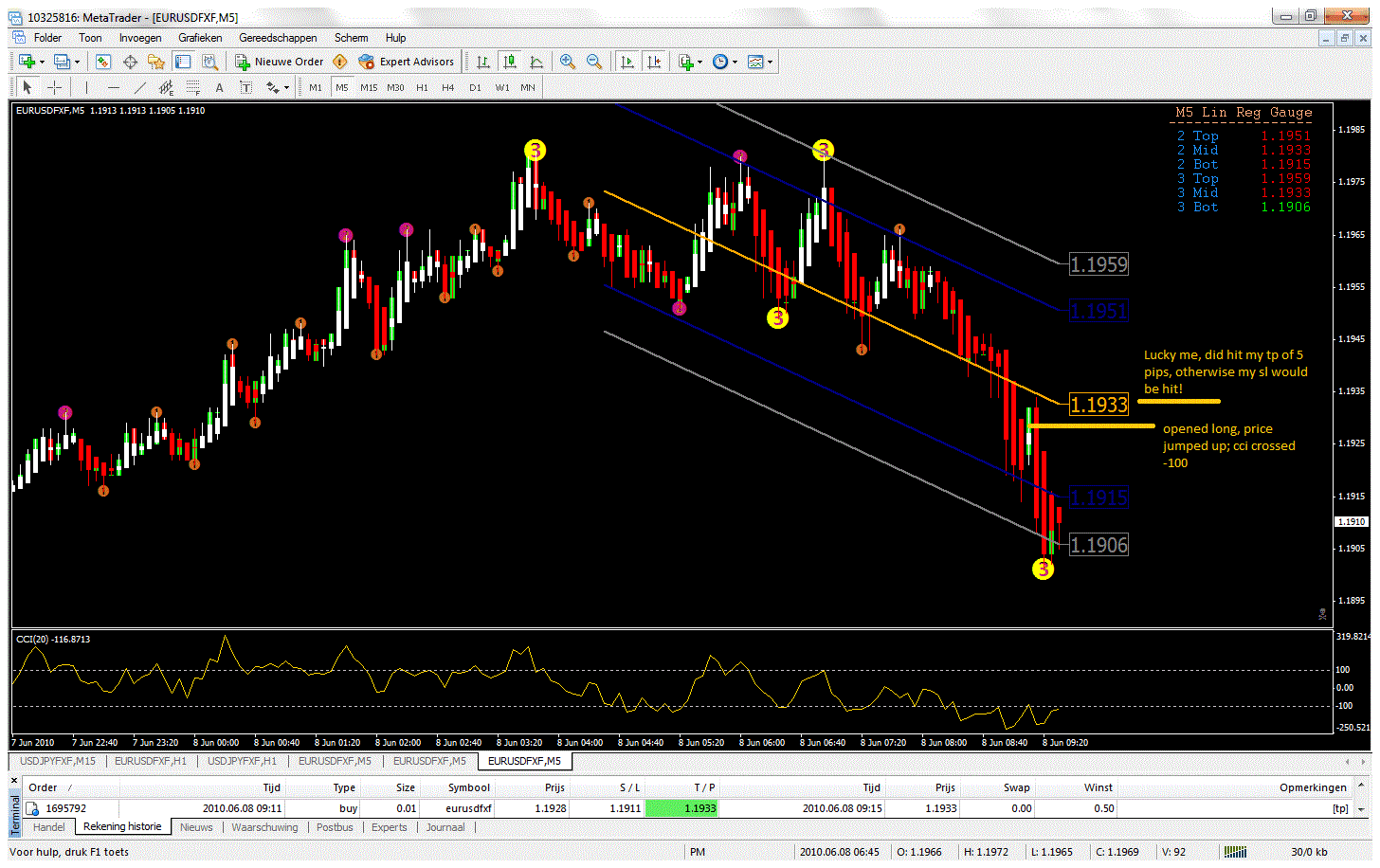Viewport: 1380px width, 868px height.
Task: Expand the new chart dropdown arrow
Action: click(x=42, y=63)
